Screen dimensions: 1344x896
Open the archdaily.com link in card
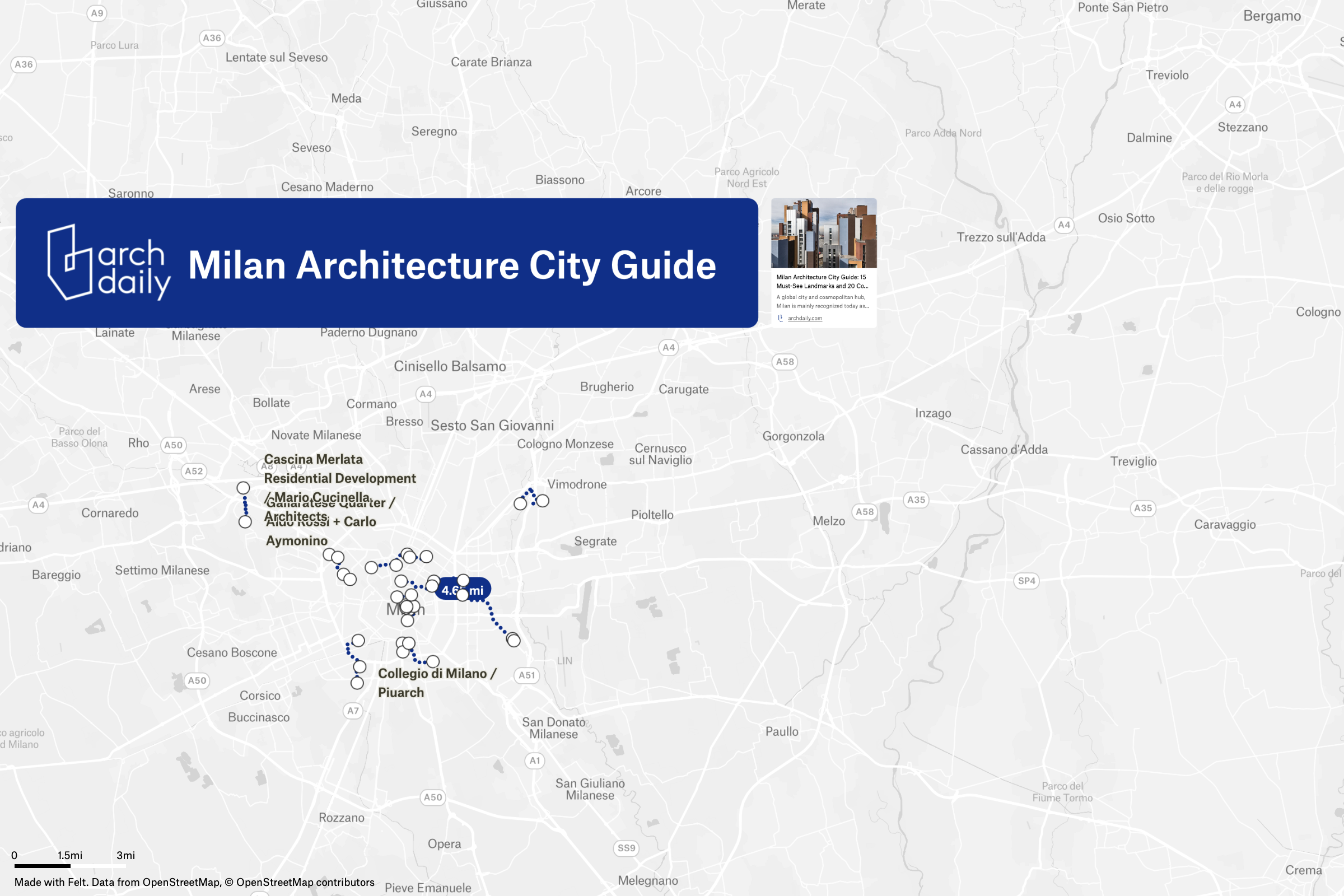point(805,318)
